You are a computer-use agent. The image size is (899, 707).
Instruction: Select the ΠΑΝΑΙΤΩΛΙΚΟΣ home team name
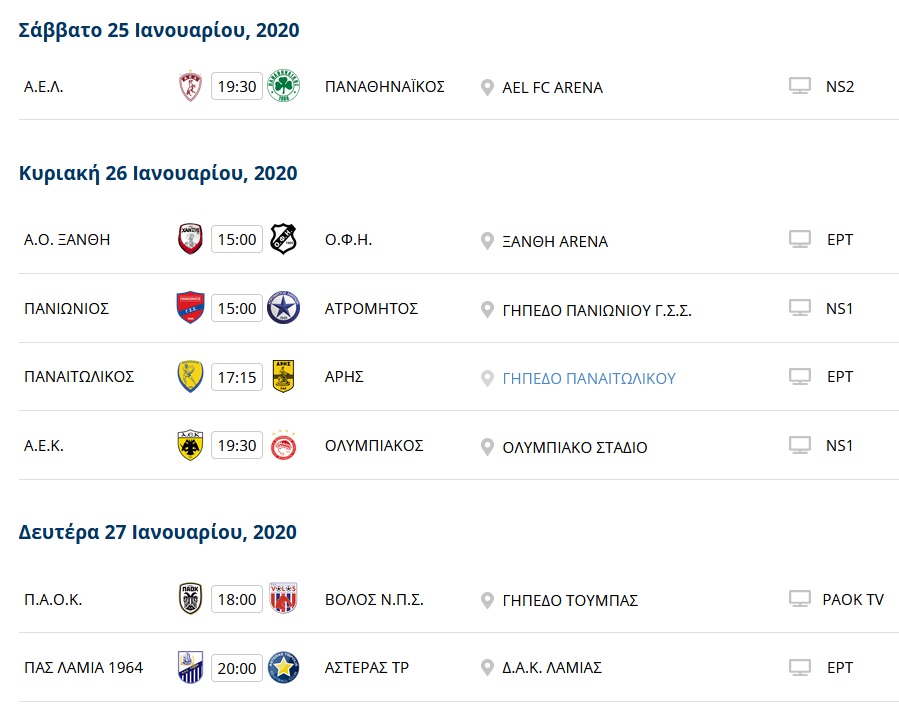pos(79,377)
